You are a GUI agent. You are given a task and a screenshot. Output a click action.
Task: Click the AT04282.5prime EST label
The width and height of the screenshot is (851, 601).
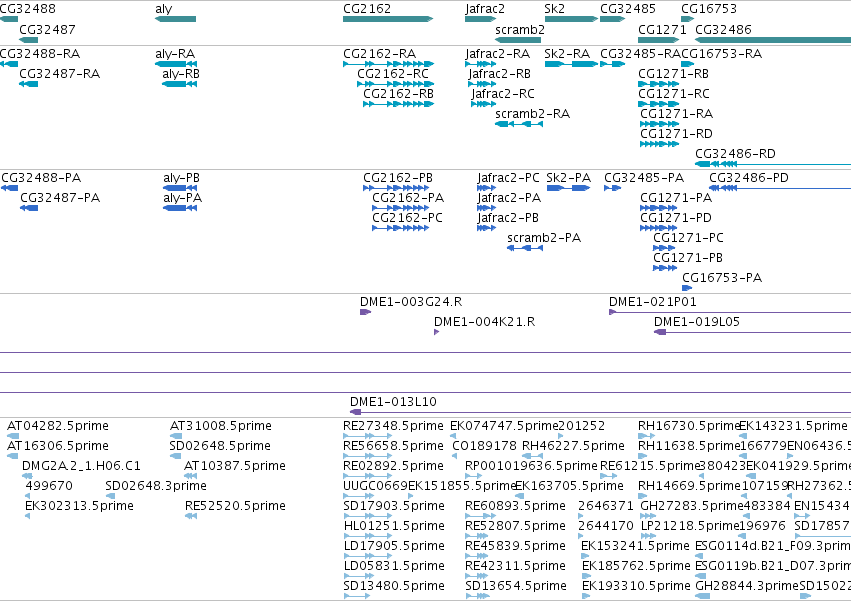pos(58,426)
